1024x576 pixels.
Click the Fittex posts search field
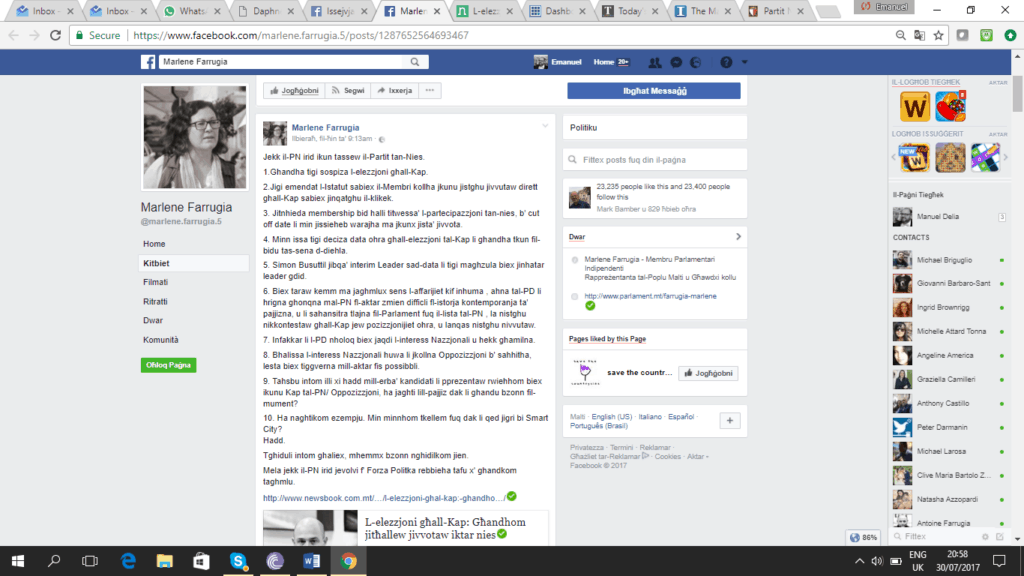click(x=653, y=160)
